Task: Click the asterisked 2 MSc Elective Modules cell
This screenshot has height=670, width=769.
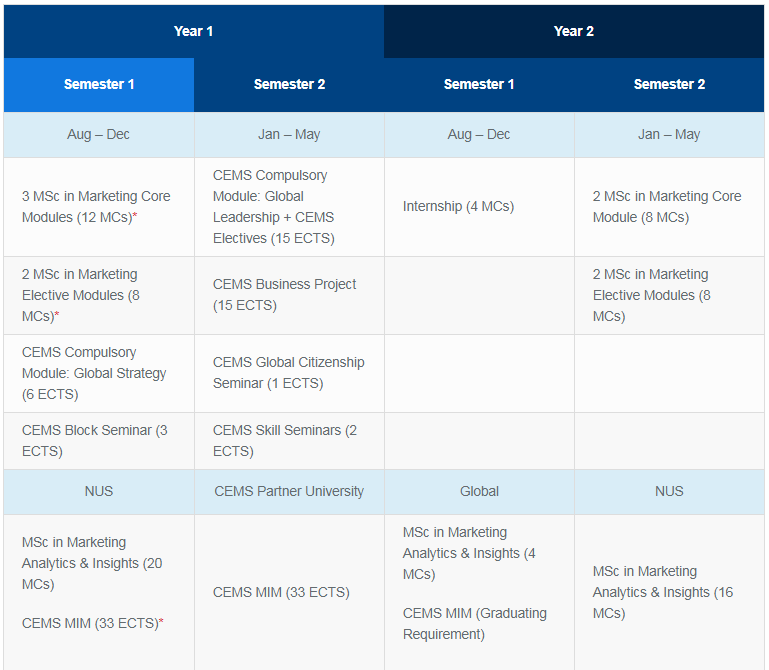Action: click(99, 295)
